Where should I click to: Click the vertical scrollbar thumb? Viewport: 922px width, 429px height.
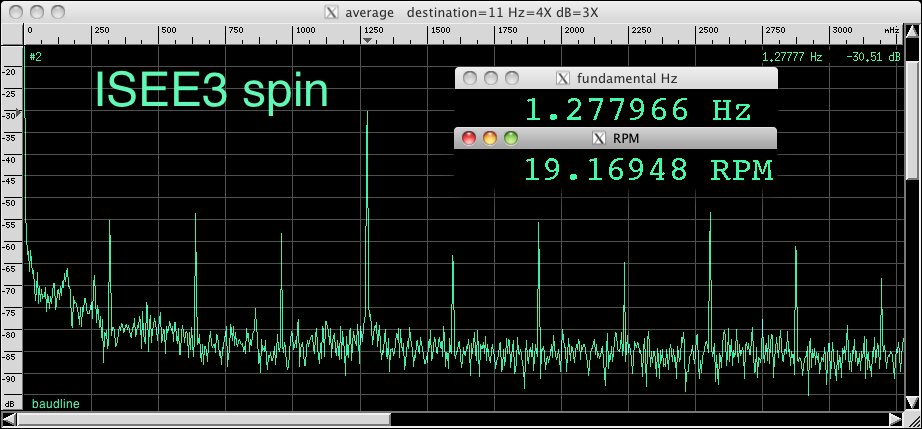click(912, 118)
